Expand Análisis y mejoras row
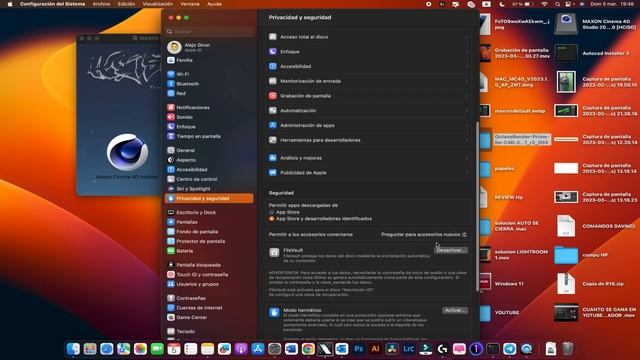The width and height of the screenshot is (640, 360). point(368,158)
